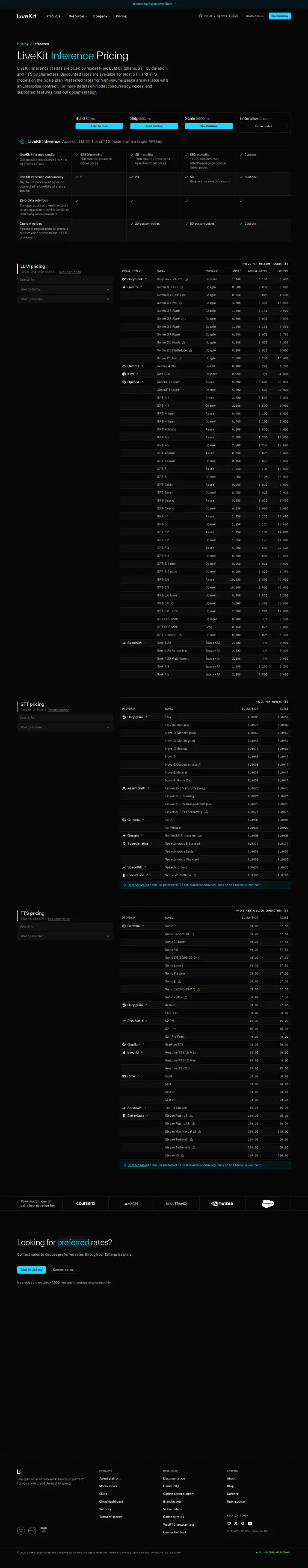Open the Documentation link under STT pricing
308x1568 pixels.
(x=59, y=710)
